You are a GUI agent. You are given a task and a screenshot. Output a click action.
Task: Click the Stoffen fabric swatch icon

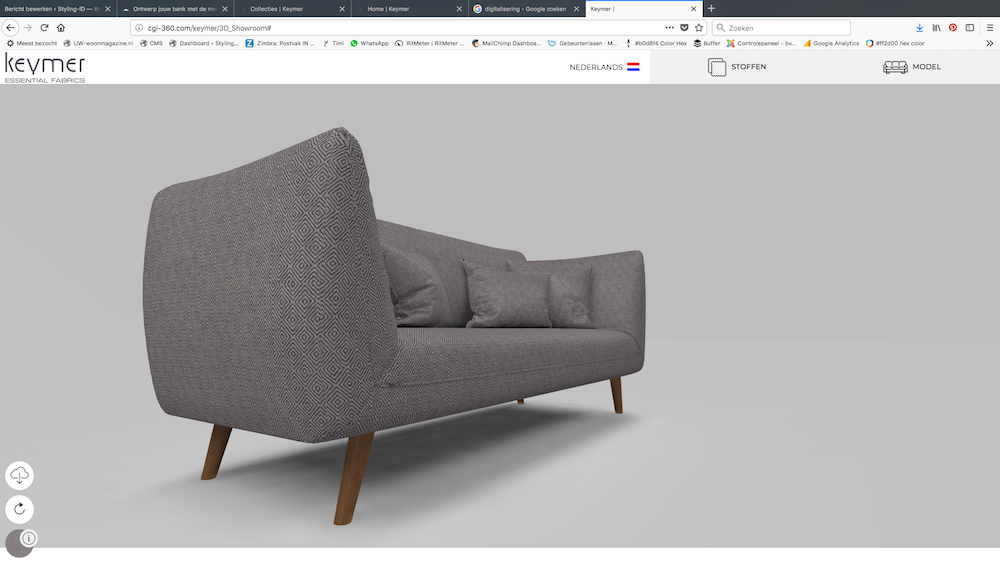[717, 67]
